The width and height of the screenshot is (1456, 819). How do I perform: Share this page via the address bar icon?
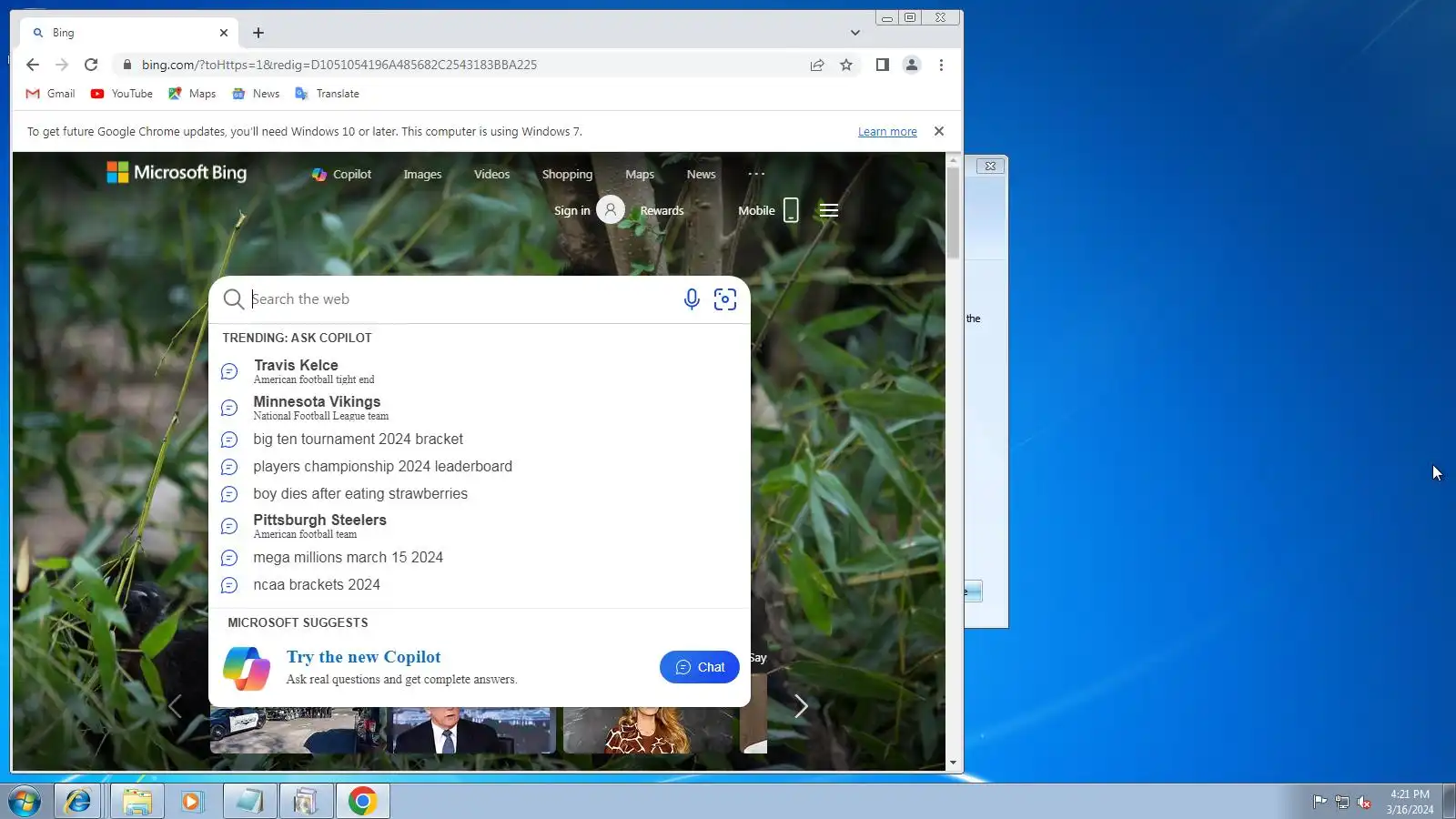click(817, 65)
